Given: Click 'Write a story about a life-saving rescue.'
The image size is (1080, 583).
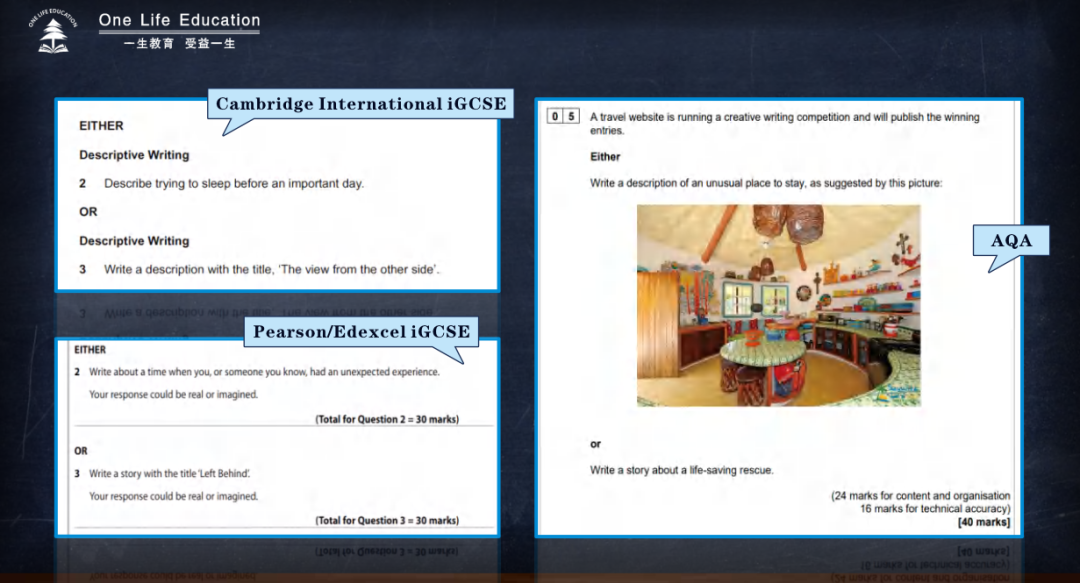Looking at the screenshot, I should click(x=681, y=470).
